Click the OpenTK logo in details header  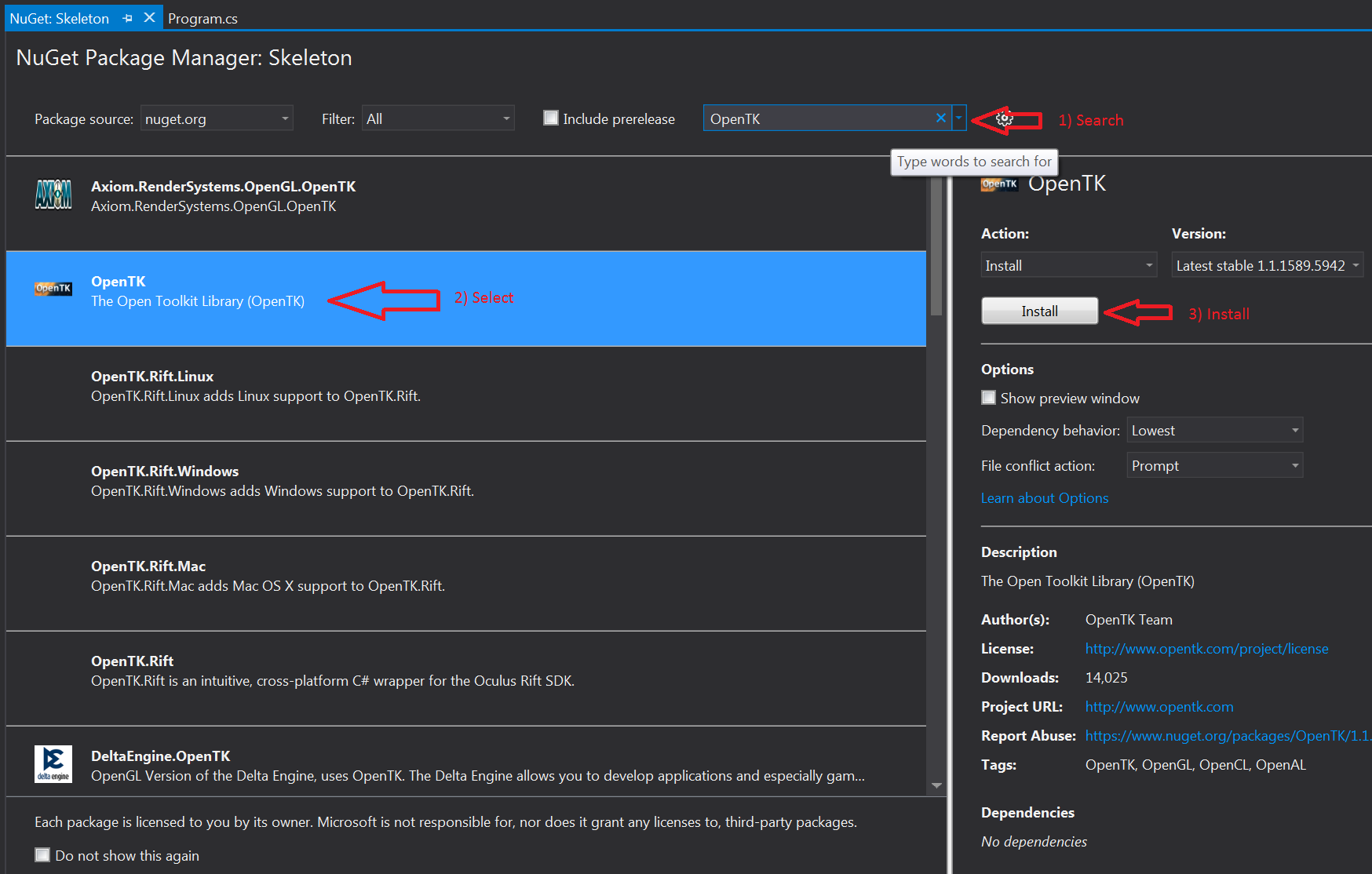pos(999,184)
